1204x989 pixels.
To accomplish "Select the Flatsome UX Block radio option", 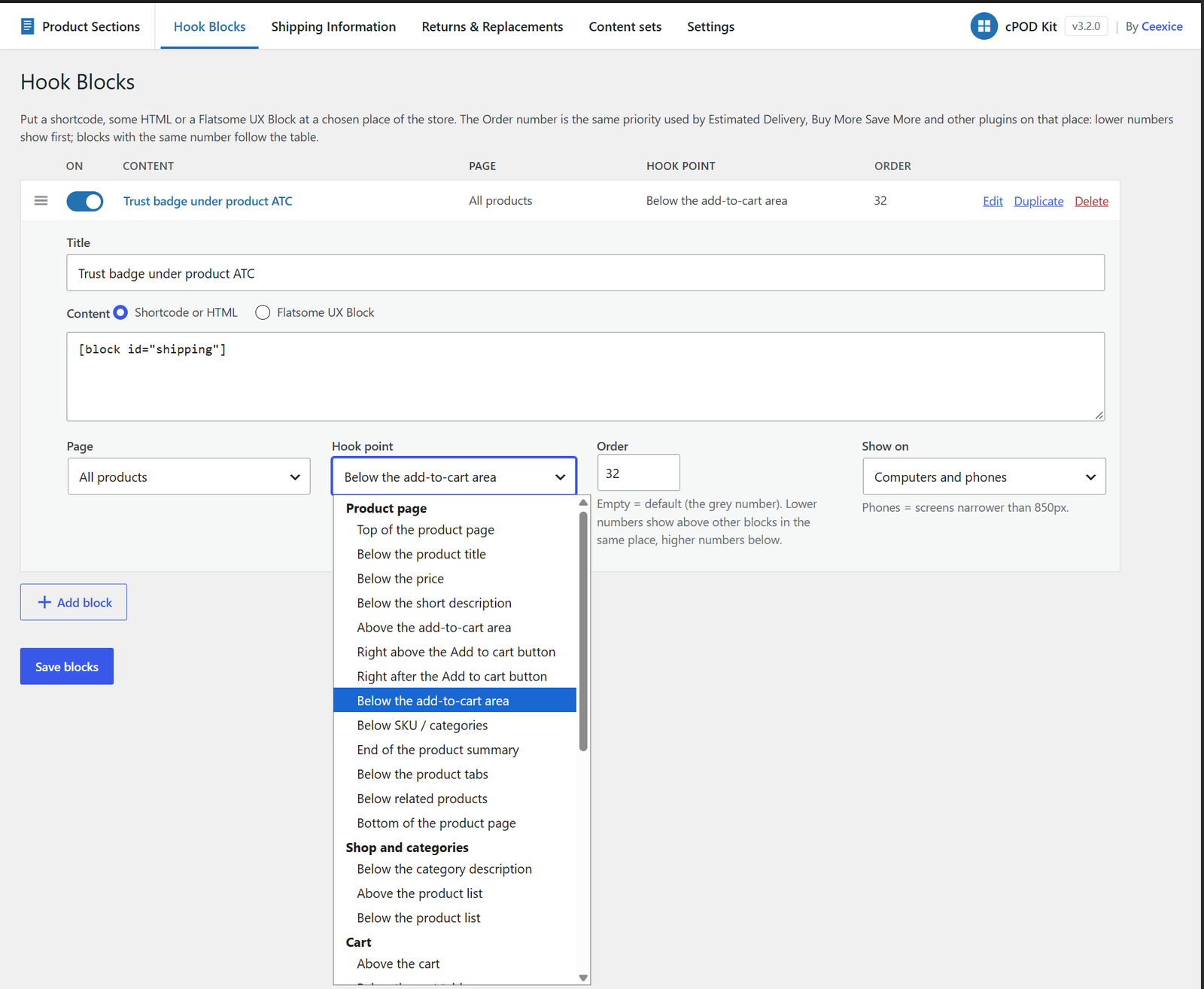I will click(263, 312).
